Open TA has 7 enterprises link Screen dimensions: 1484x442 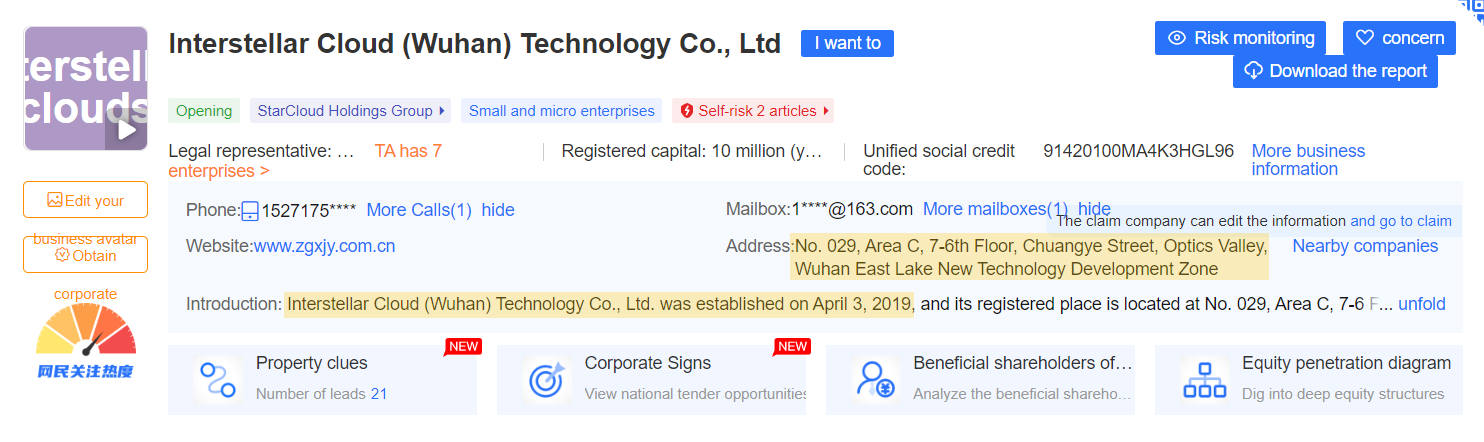pyautogui.click(x=305, y=161)
